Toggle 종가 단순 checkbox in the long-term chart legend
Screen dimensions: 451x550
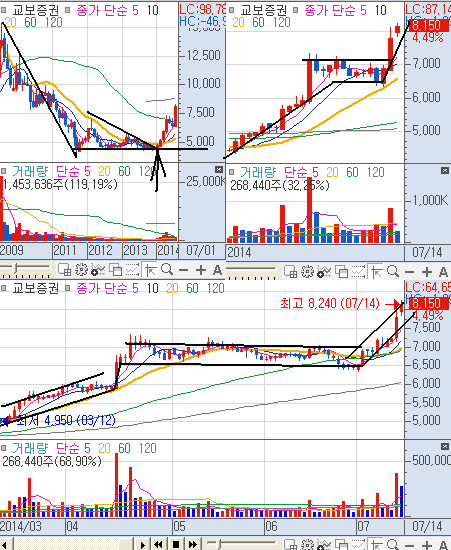(68, 10)
